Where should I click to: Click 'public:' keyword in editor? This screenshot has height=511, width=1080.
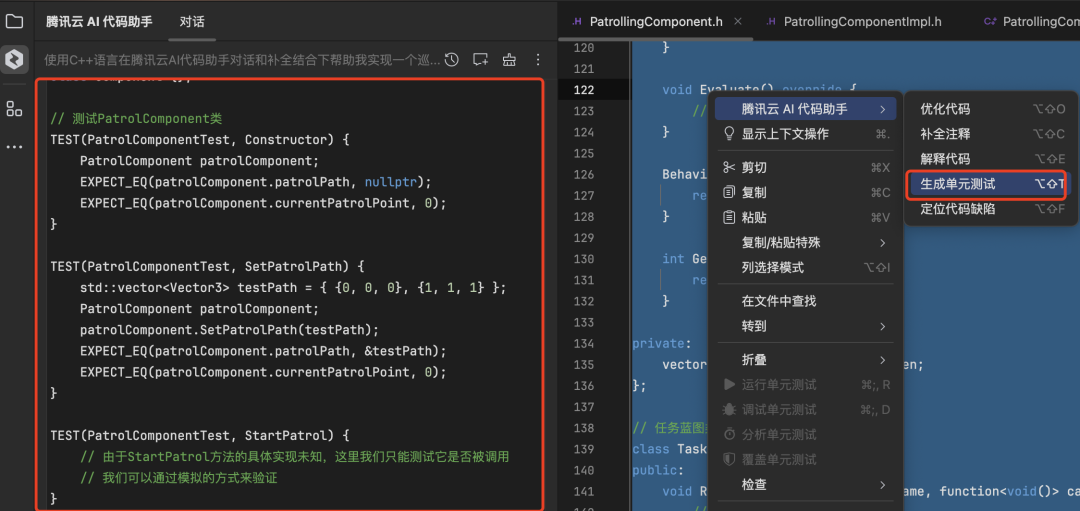coord(657,470)
